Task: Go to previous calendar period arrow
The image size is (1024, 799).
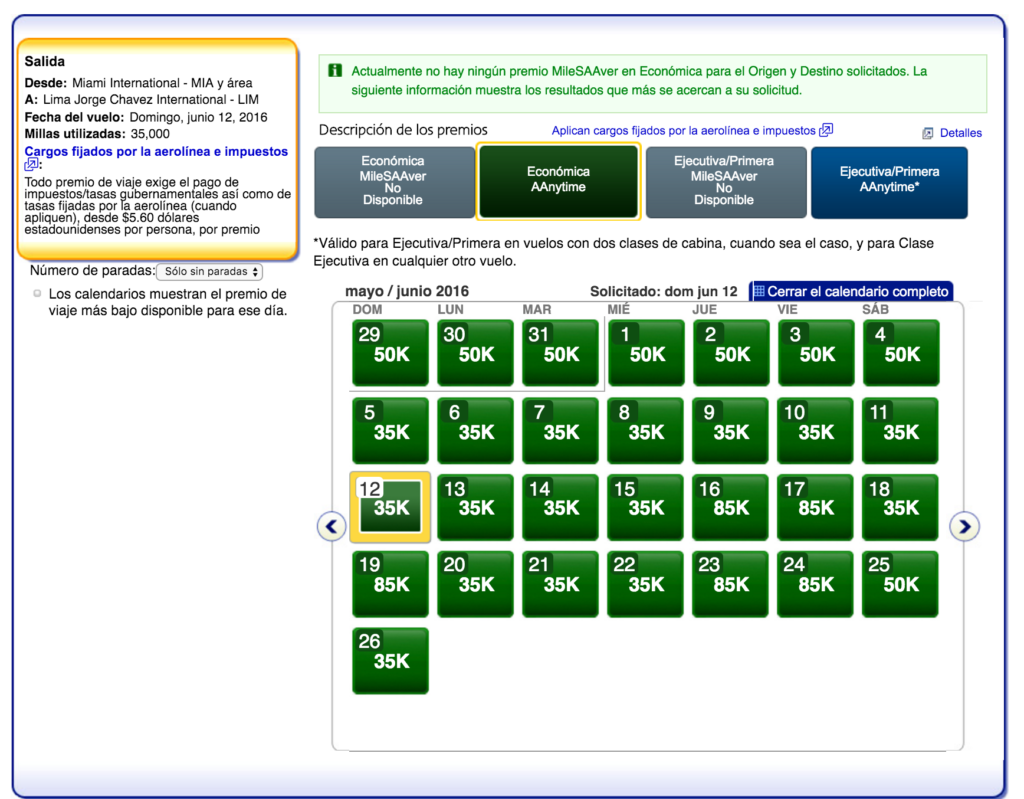Action: click(332, 526)
